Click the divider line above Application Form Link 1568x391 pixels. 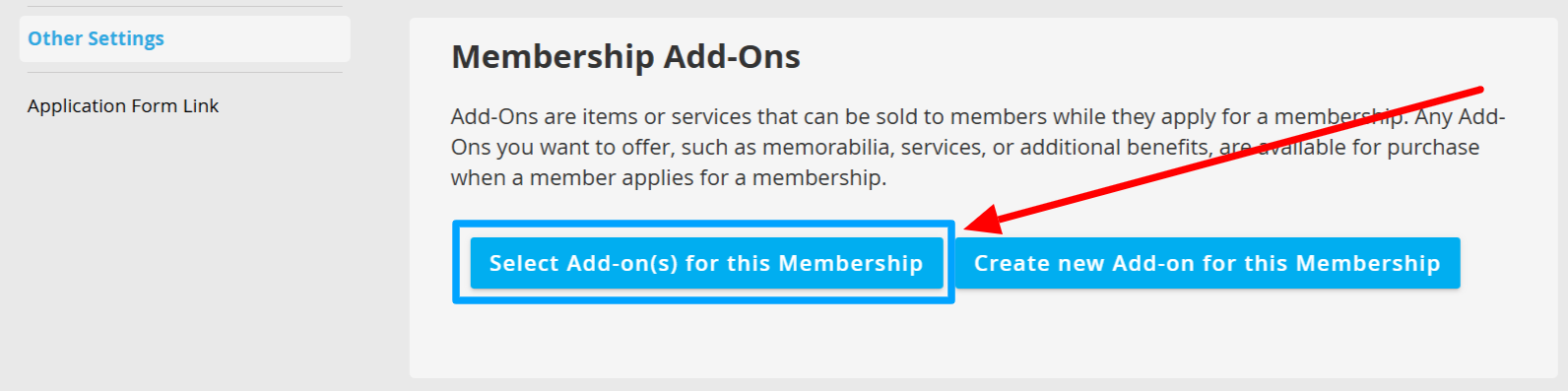point(185,72)
